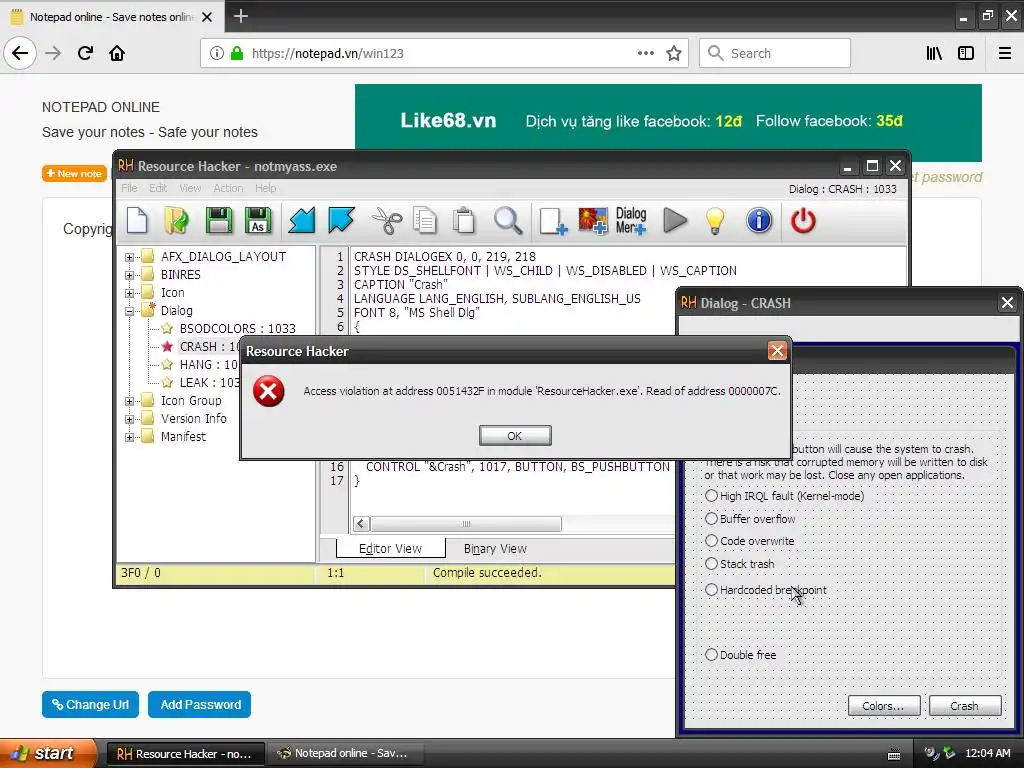The width and height of the screenshot is (1024, 768).
Task: Click the browser URL address field
Action: click(x=444, y=53)
